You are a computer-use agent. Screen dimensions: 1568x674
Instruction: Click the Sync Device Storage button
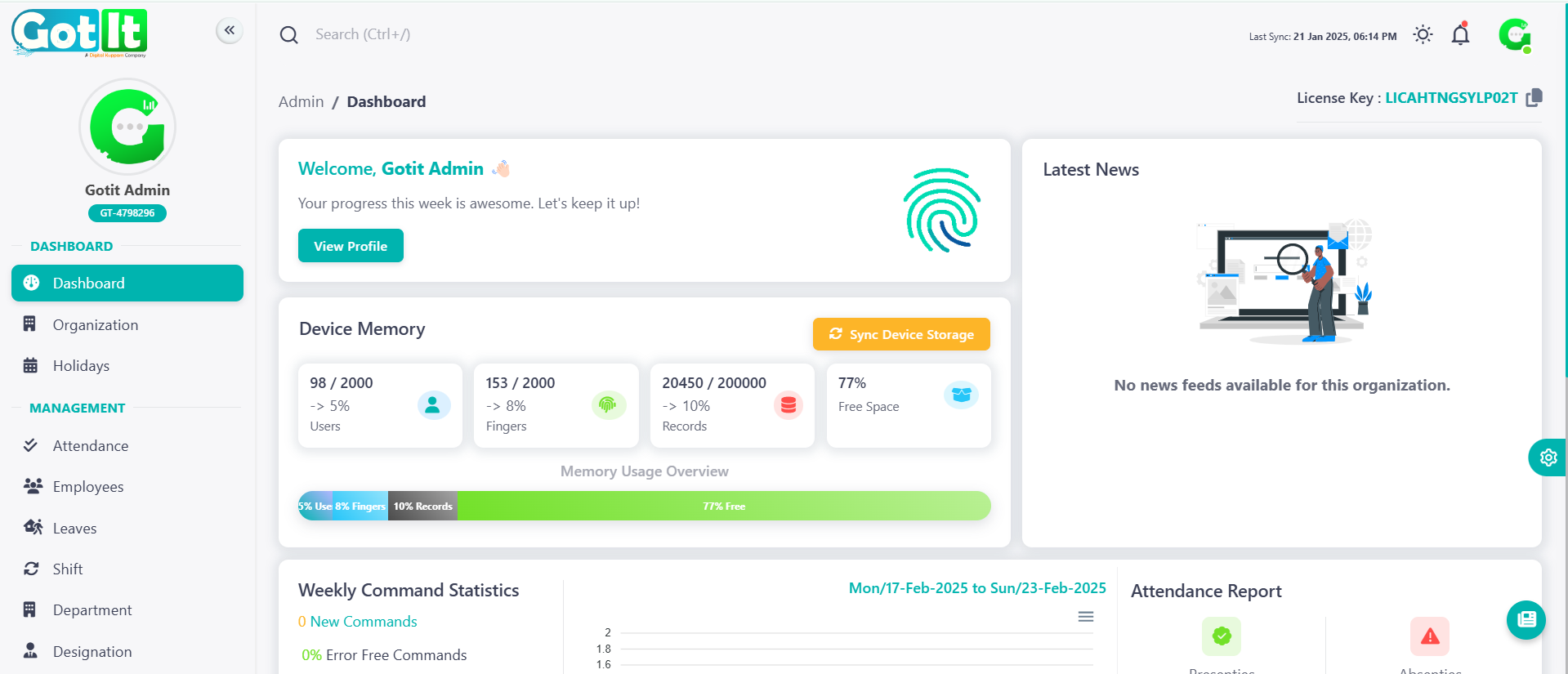[x=901, y=334]
